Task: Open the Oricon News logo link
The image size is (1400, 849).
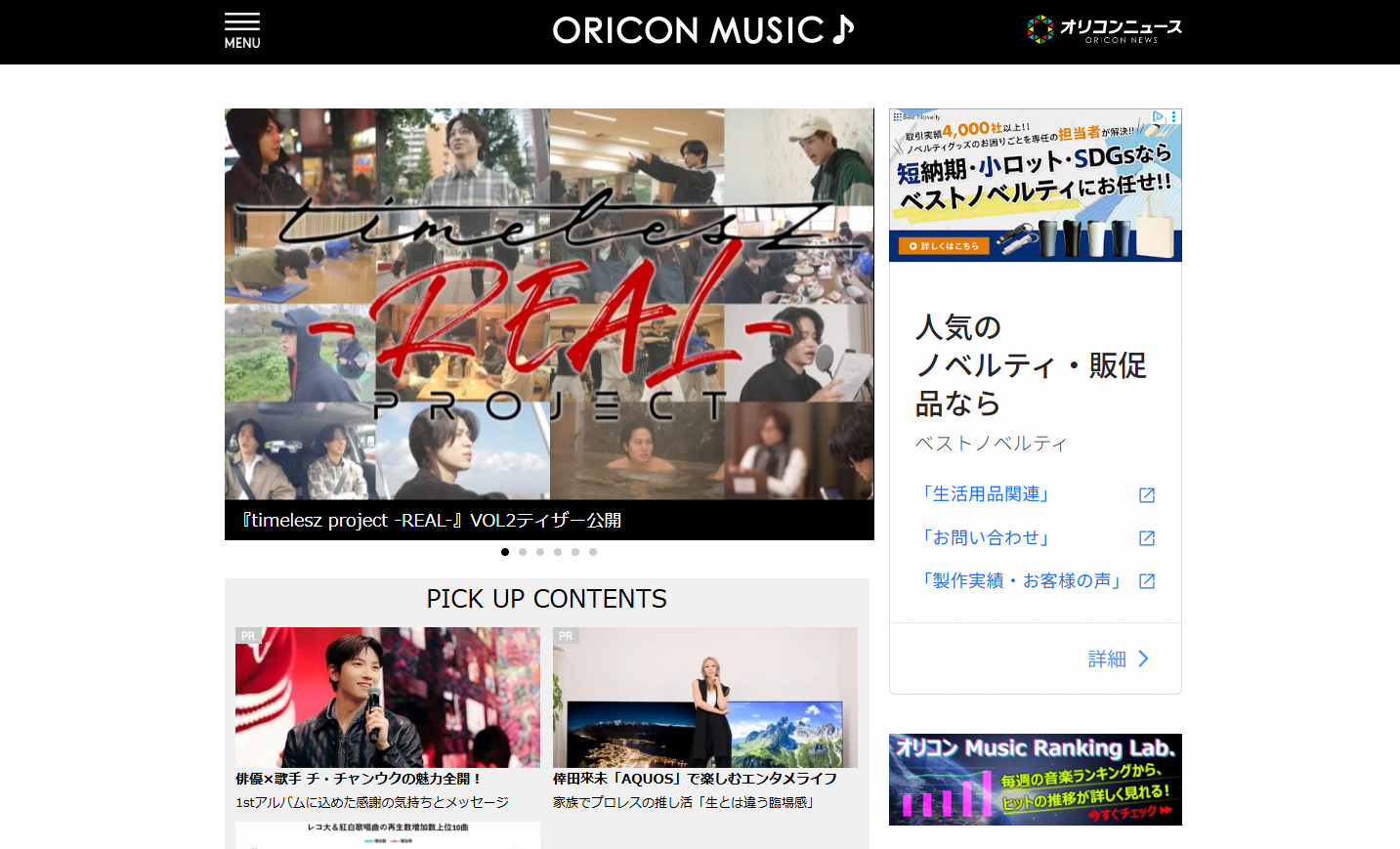Action: 1104,30
